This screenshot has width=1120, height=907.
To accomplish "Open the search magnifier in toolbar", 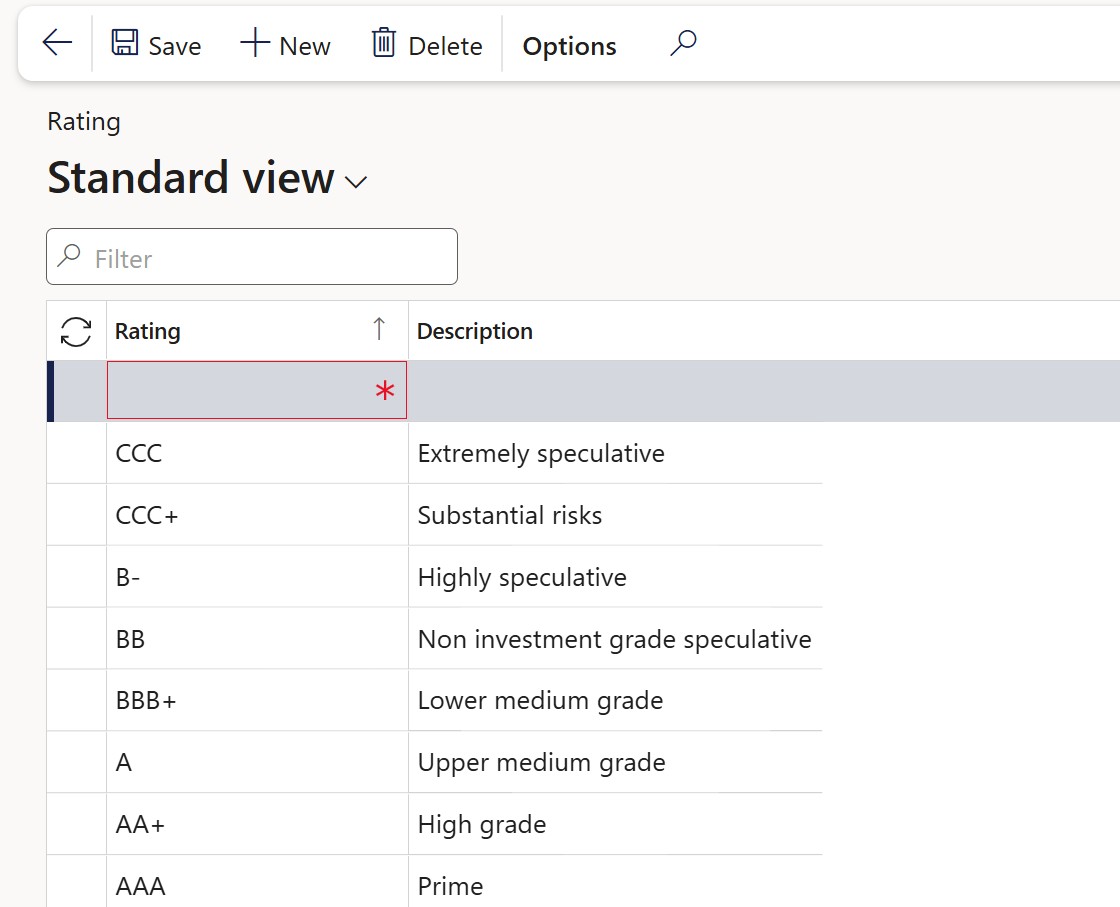I will click(683, 44).
